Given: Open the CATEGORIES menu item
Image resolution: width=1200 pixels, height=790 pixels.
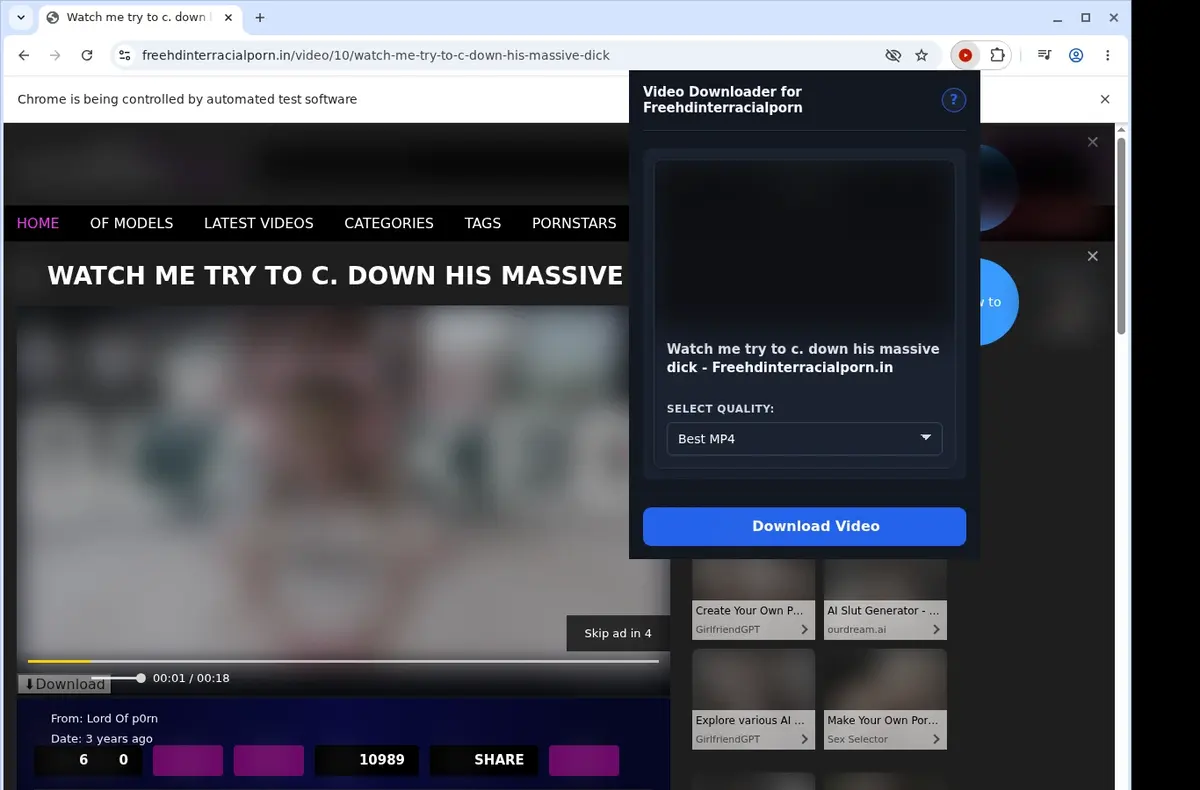Looking at the screenshot, I should 389,223.
